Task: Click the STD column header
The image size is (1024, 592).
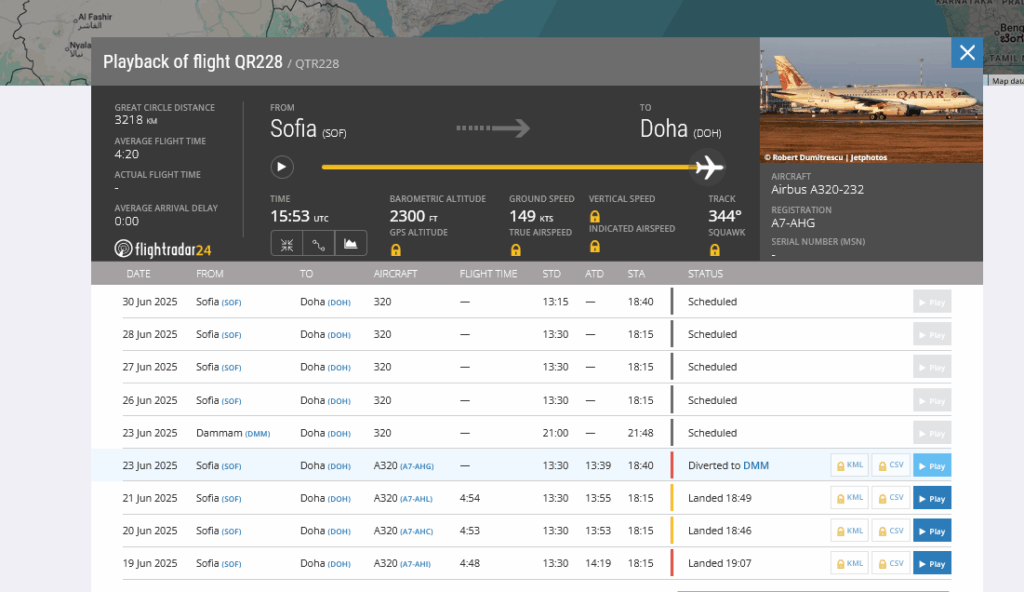Action: (x=551, y=274)
